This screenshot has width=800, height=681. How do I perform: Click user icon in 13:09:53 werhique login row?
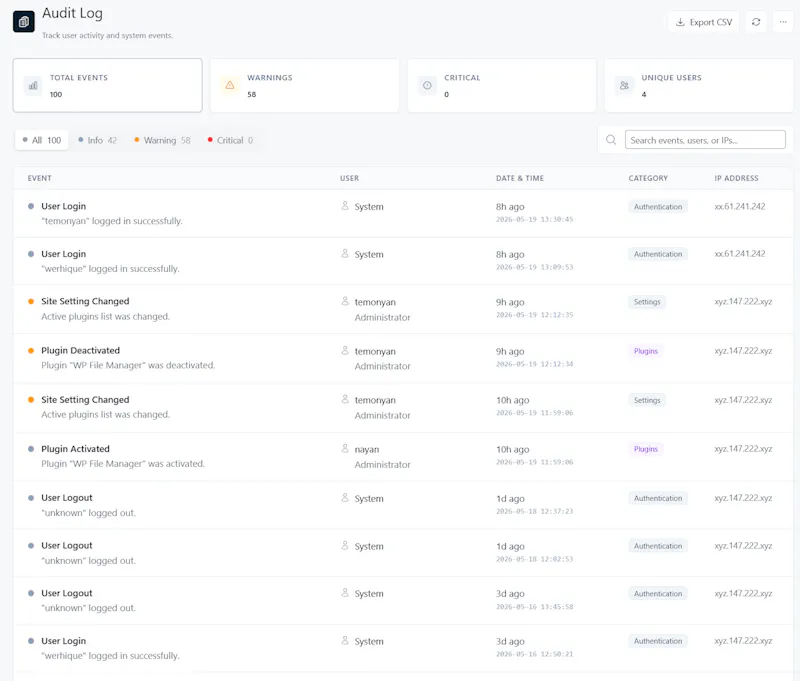click(x=345, y=254)
